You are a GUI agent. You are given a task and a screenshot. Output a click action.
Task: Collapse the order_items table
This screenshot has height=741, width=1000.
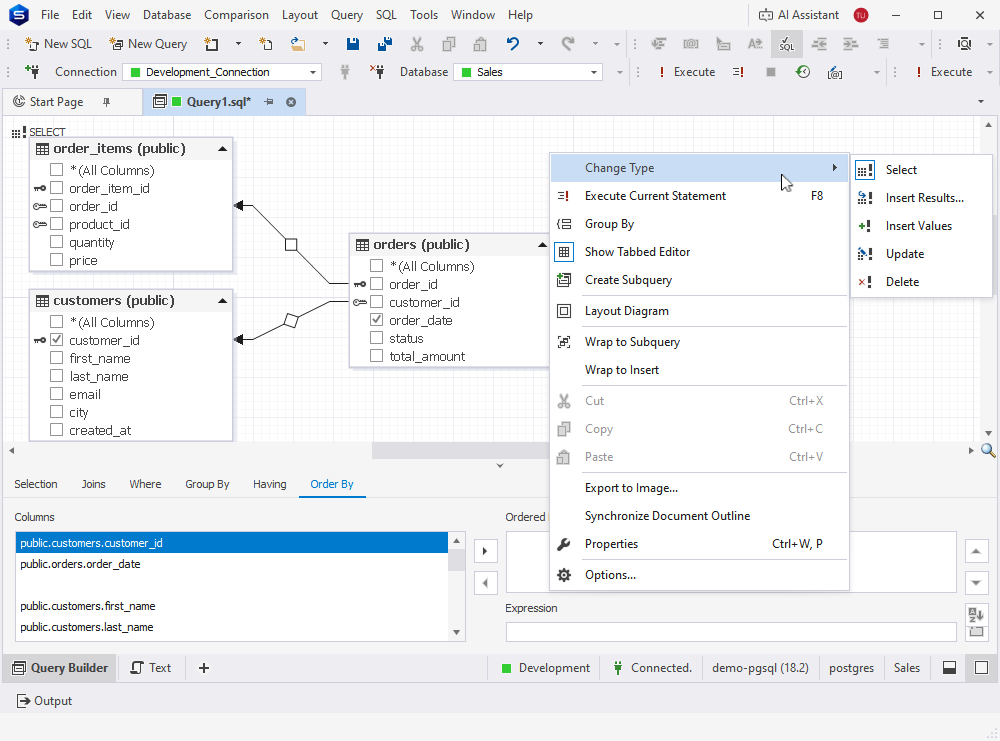click(223, 149)
